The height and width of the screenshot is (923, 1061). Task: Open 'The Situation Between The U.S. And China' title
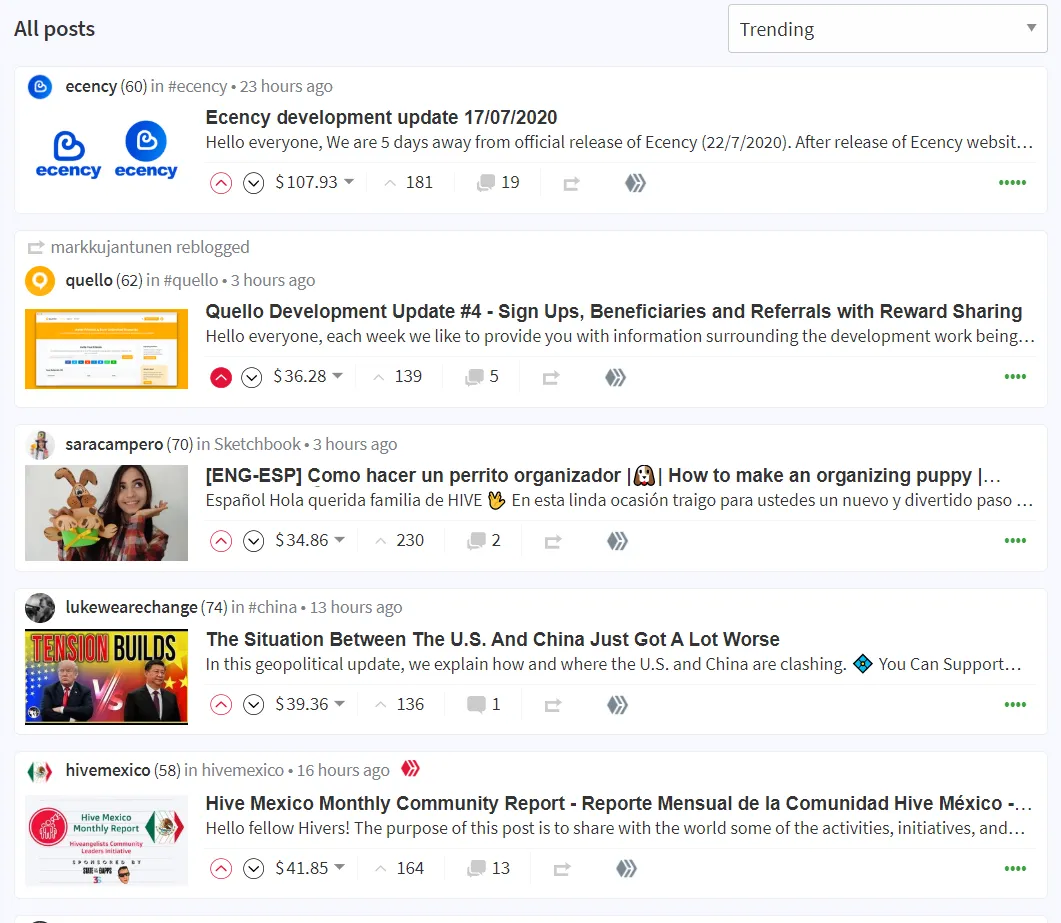coord(493,639)
